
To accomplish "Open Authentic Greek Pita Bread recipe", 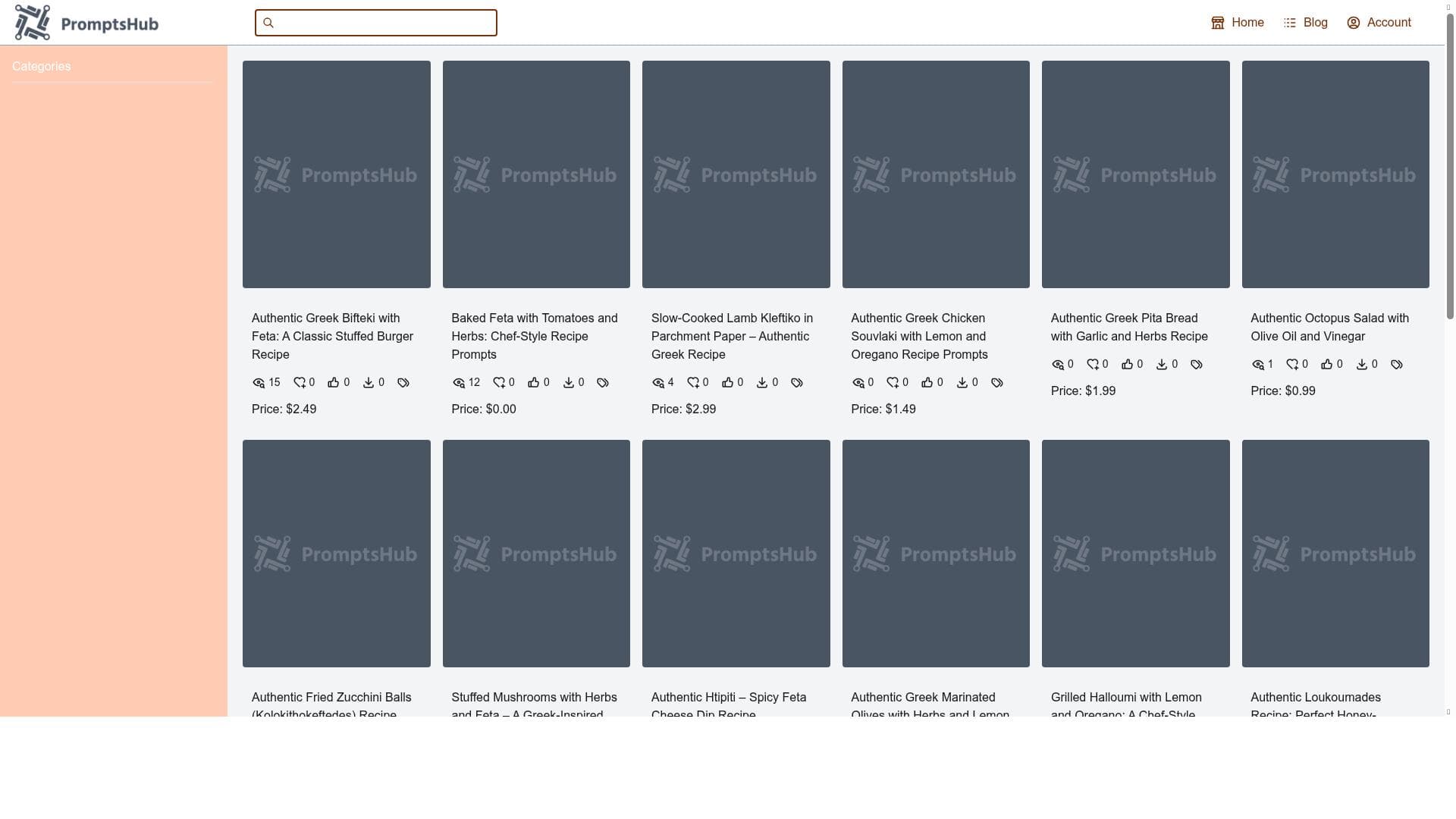I will pyautogui.click(x=1130, y=328).
